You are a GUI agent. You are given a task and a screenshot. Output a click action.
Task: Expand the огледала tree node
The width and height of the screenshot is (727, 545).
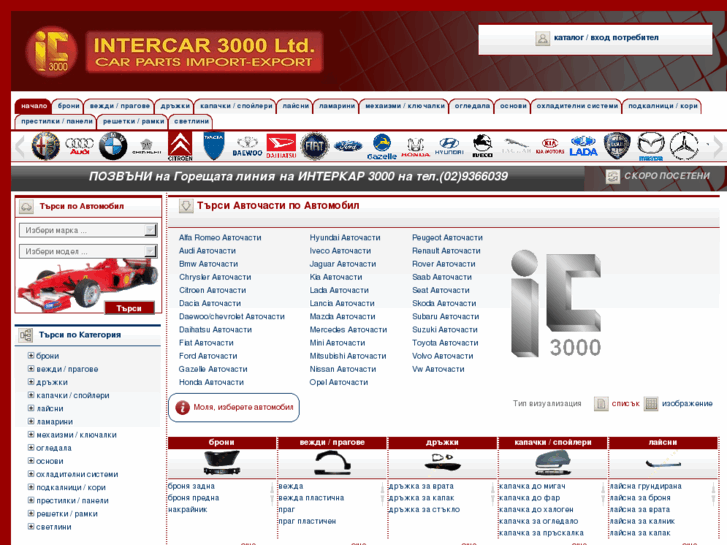tap(31, 448)
